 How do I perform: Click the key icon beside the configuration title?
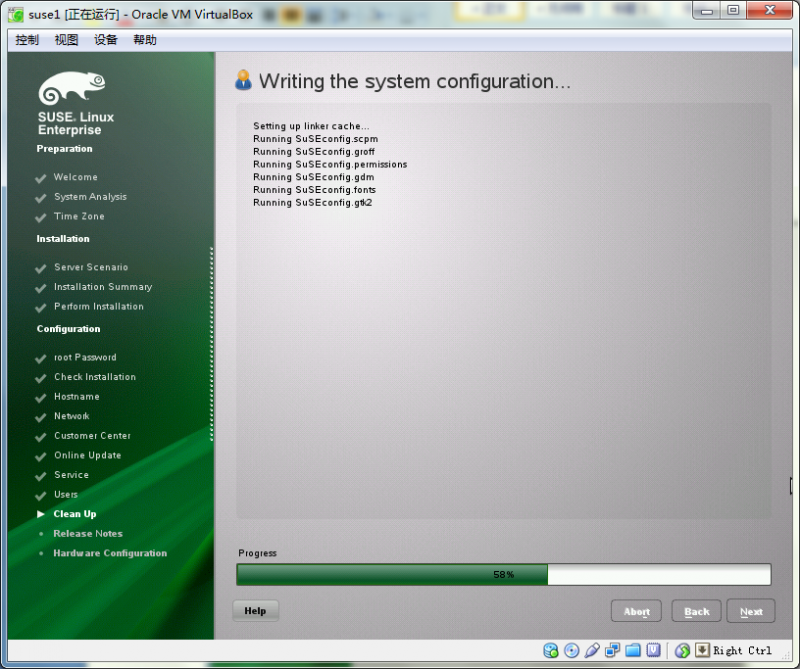(x=243, y=80)
